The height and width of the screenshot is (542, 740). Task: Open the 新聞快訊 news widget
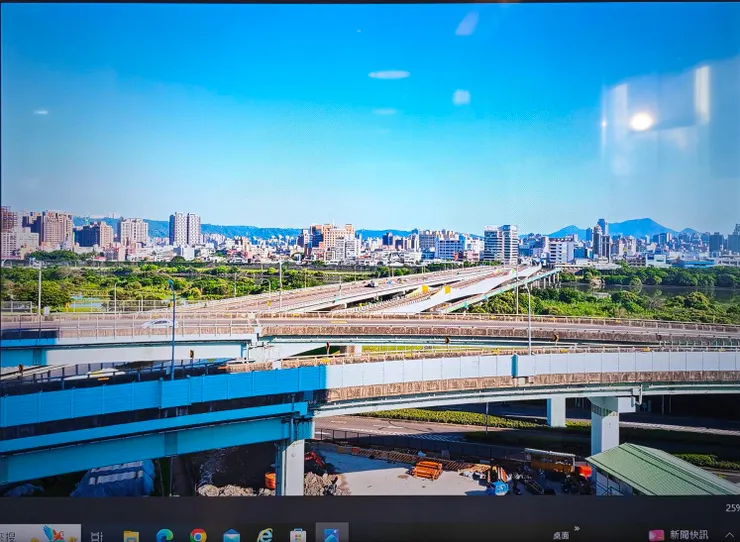pyautogui.click(x=679, y=535)
